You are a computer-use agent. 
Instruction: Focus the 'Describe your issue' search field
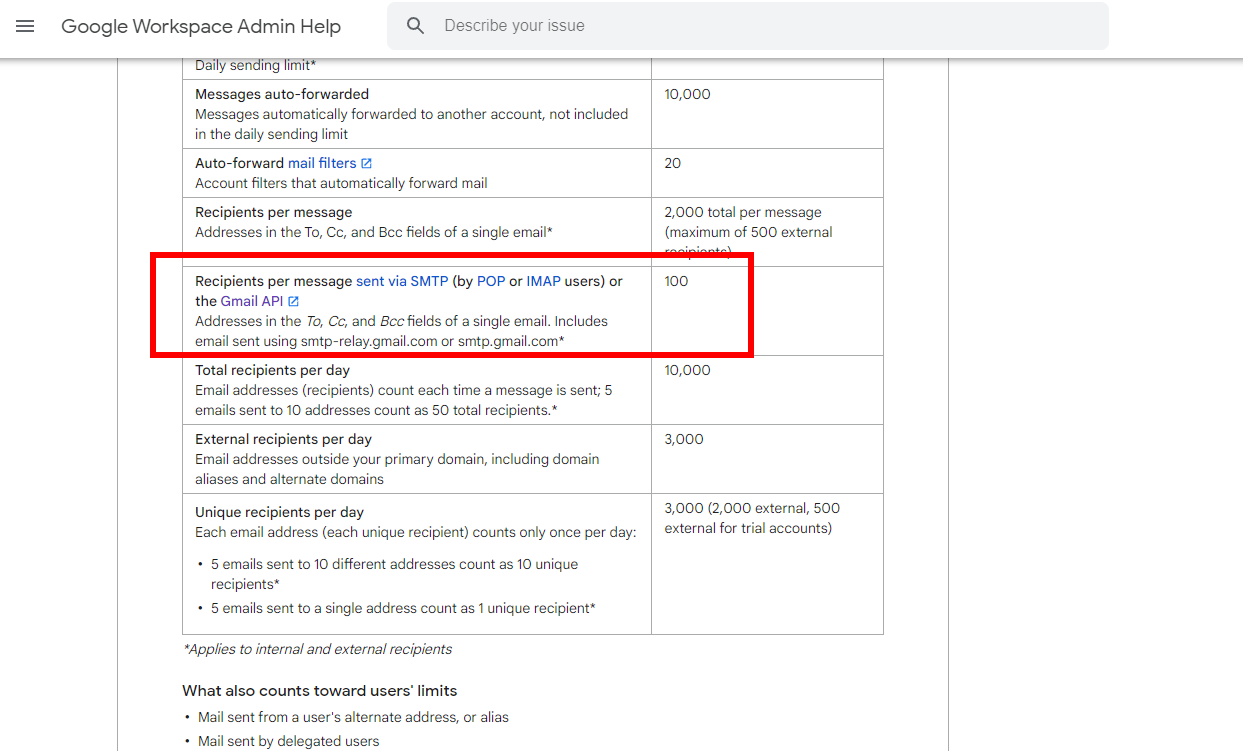748,26
